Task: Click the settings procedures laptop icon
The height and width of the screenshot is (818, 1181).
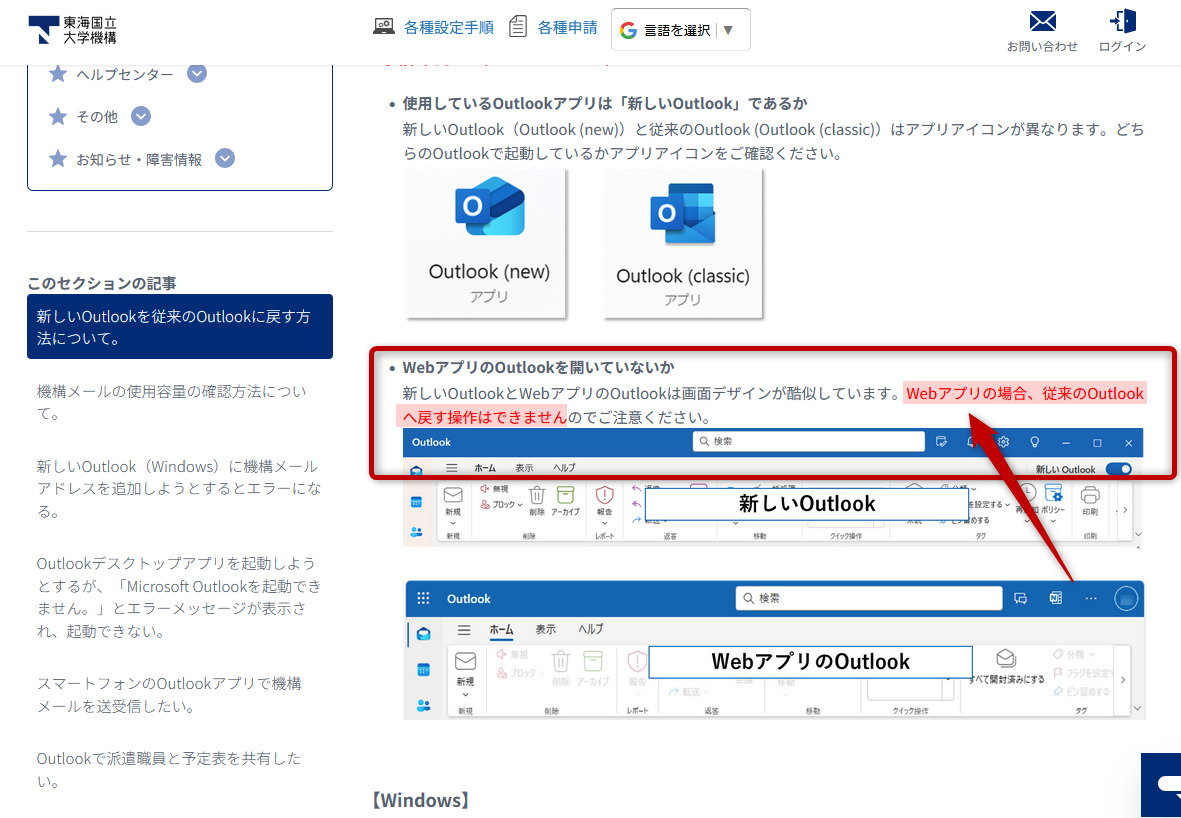Action: [x=384, y=27]
